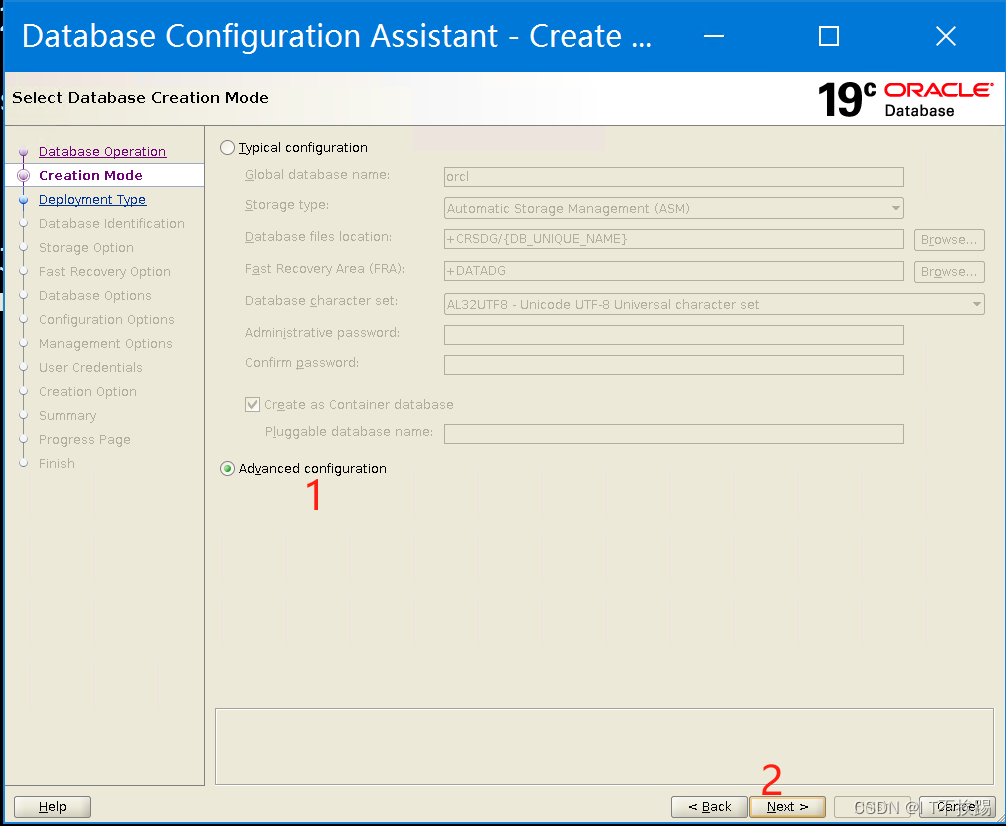The image size is (1006, 826).
Task: Maximize the Database Configuration Assistant window
Action: point(829,36)
